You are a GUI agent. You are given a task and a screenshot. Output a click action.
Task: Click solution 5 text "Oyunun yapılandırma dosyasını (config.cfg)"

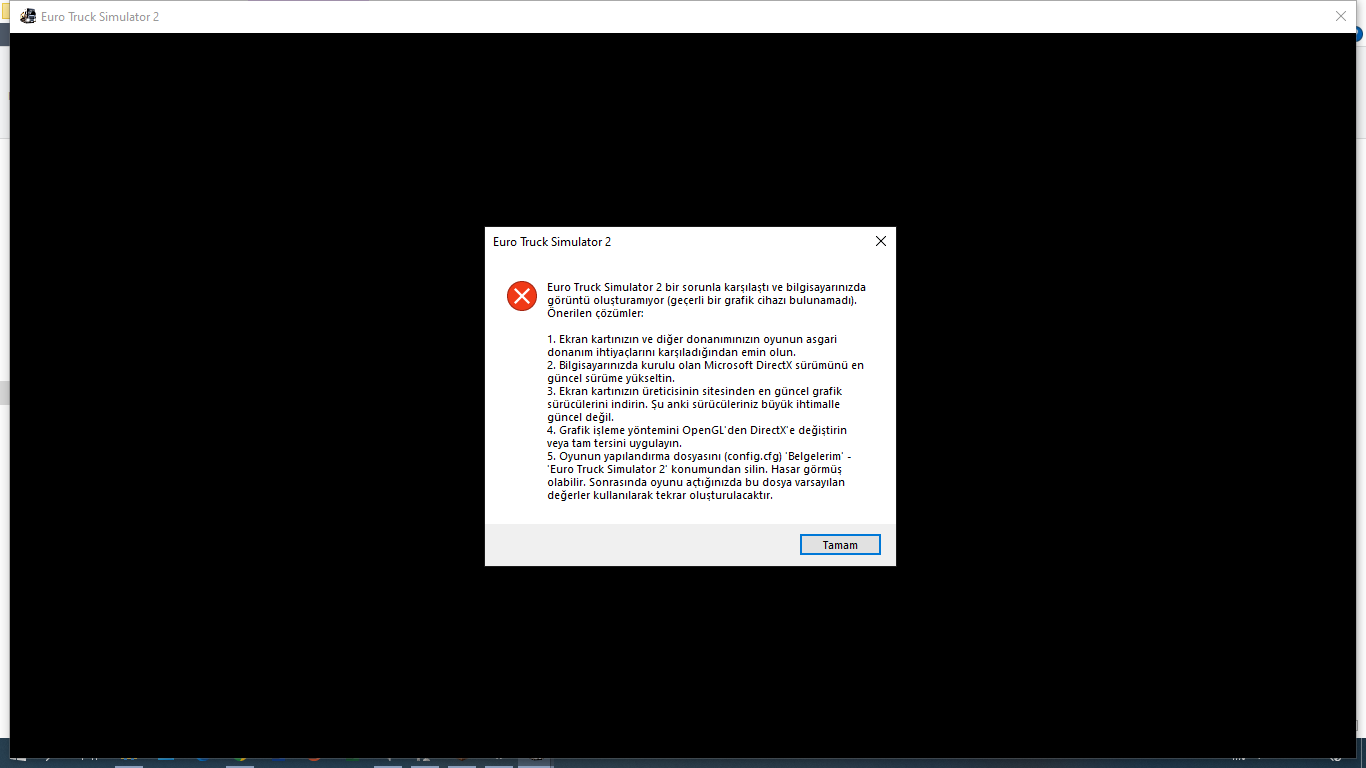pyautogui.click(x=699, y=475)
